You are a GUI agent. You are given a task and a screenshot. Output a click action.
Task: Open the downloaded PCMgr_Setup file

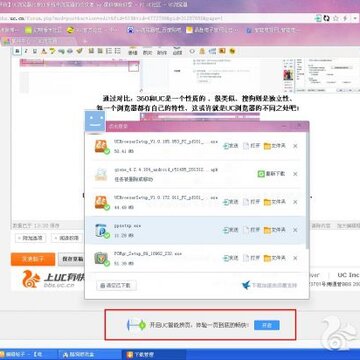coord(252,258)
